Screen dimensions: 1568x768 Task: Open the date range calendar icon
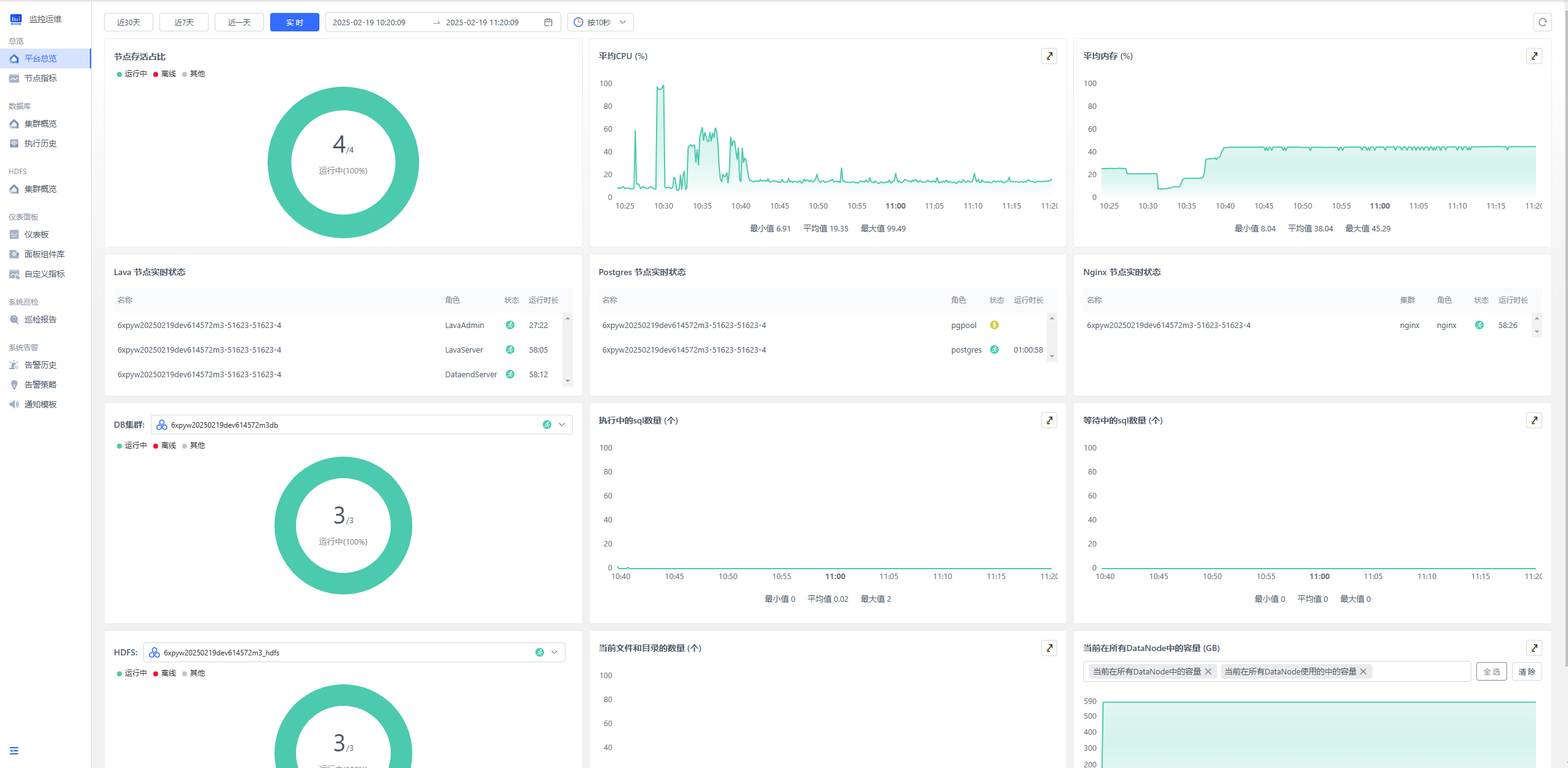548,22
